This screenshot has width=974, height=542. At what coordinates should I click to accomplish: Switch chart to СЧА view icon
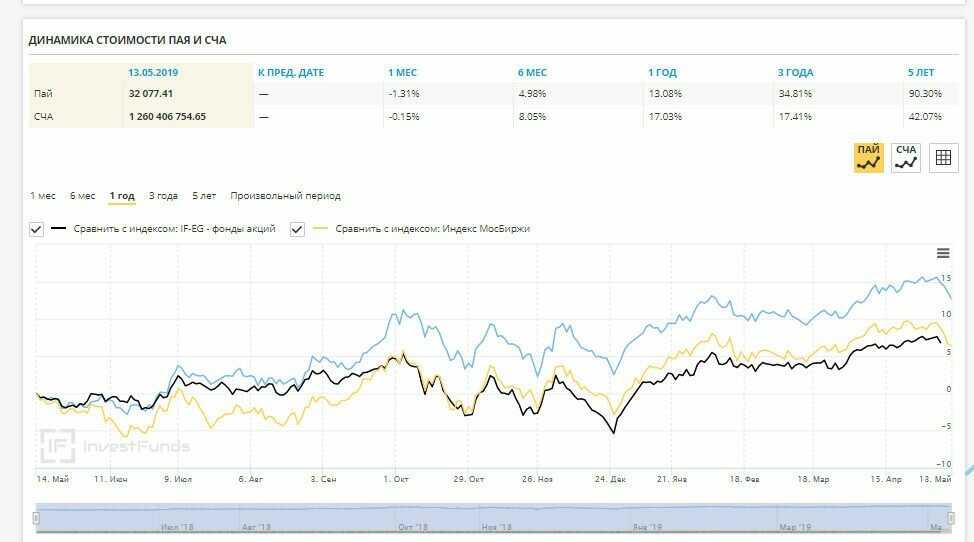[x=906, y=157]
